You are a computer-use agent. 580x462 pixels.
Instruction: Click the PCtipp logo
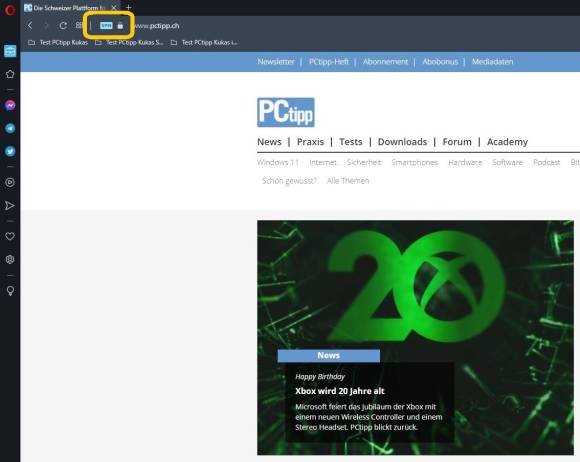(x=286, y=112)
